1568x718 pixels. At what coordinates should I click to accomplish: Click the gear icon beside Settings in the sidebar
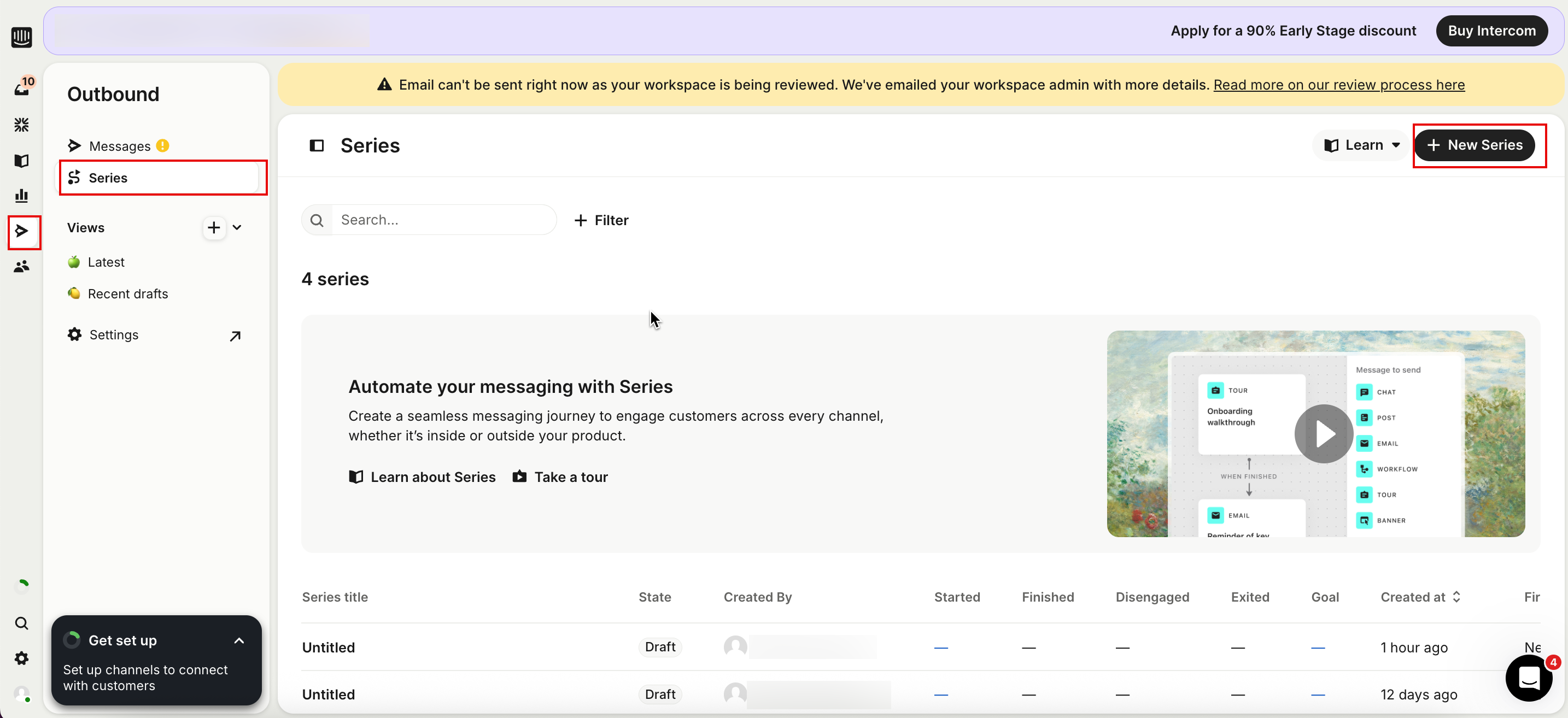[74, 334]
